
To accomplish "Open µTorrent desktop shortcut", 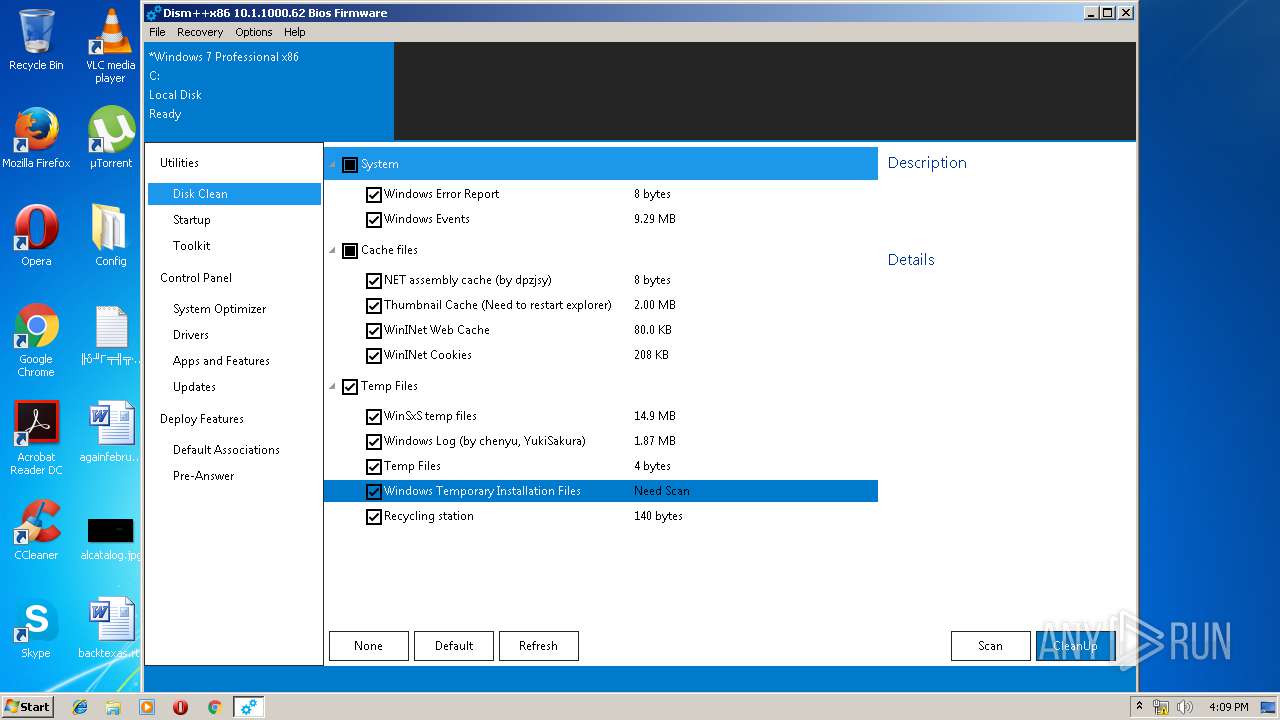I will [x=110, y=138].
